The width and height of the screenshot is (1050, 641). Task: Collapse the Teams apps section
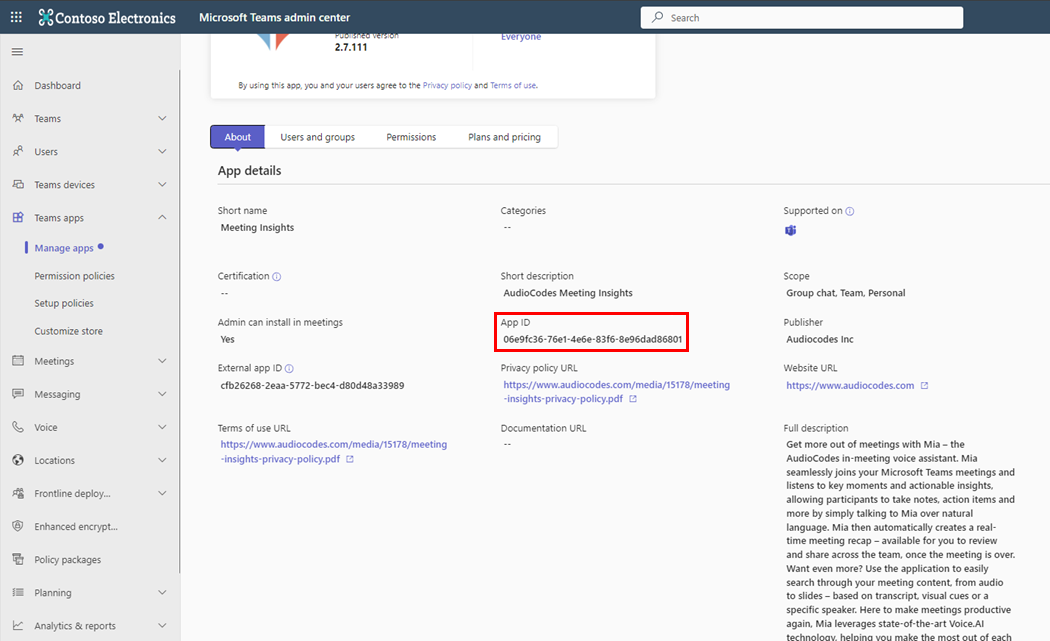tap(162, 218)
